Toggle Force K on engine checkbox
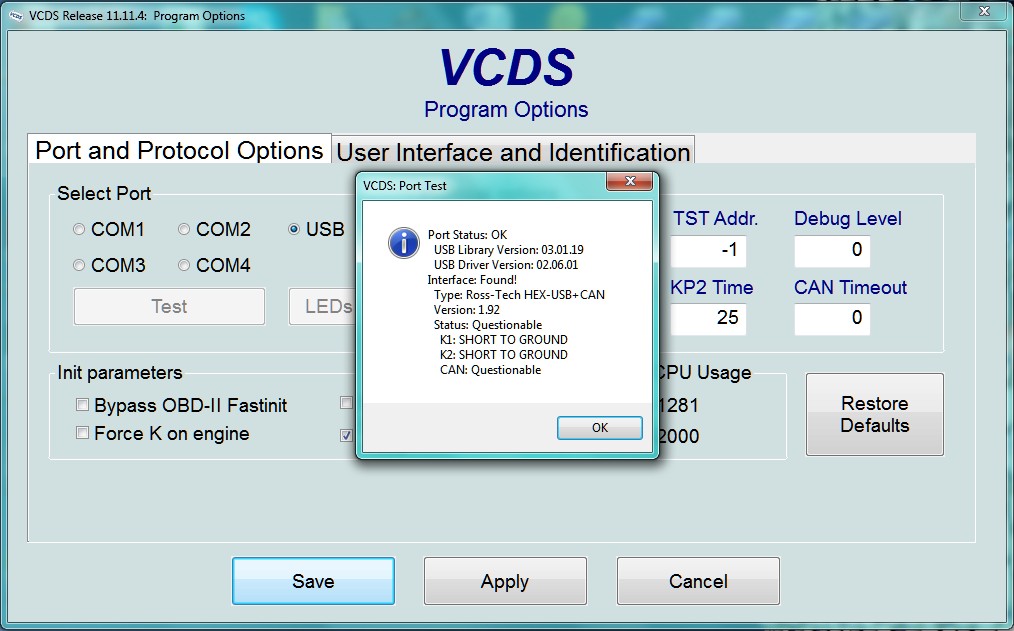 click(83, 434)
